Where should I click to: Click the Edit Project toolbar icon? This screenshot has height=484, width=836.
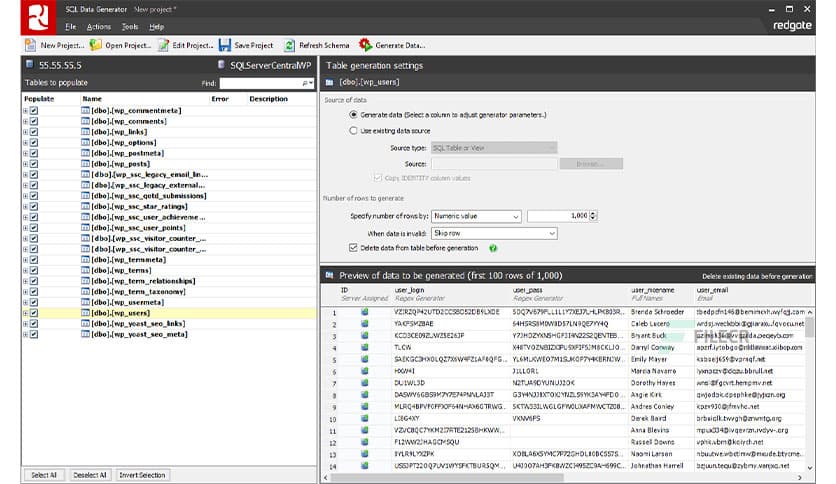coord(163,45)
